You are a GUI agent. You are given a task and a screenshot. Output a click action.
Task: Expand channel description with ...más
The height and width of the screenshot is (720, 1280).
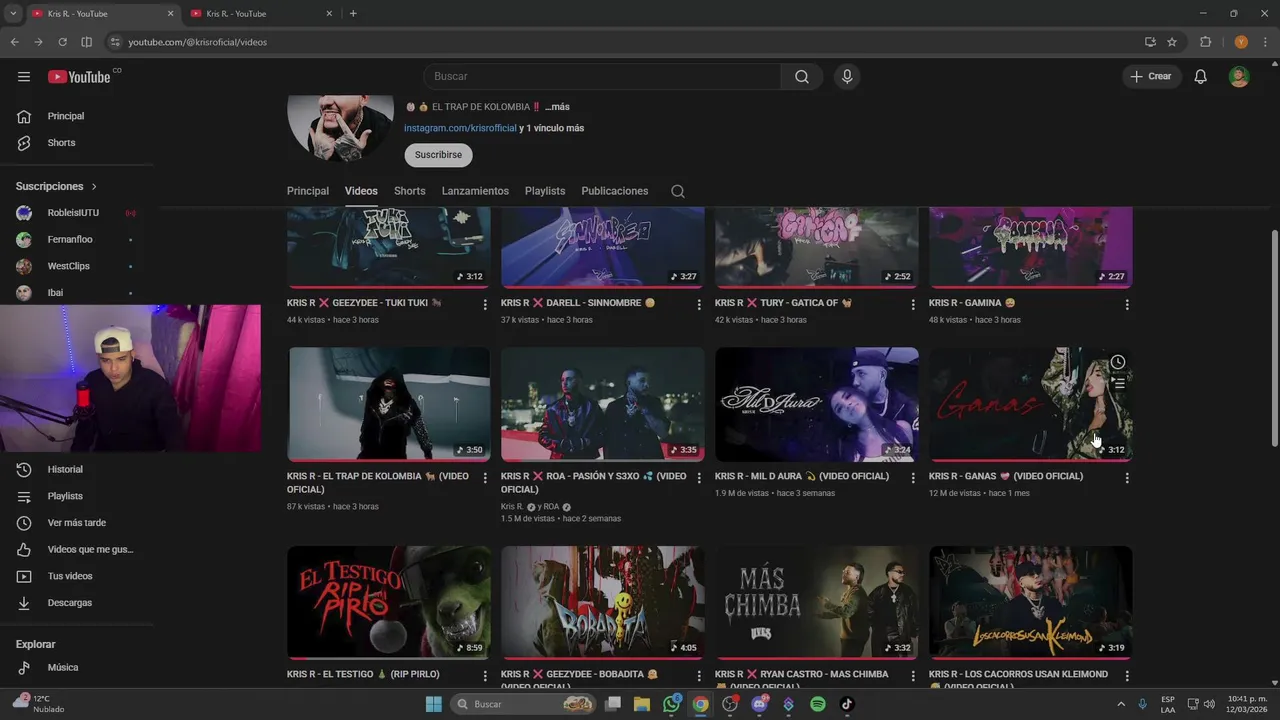coord(557,107)
